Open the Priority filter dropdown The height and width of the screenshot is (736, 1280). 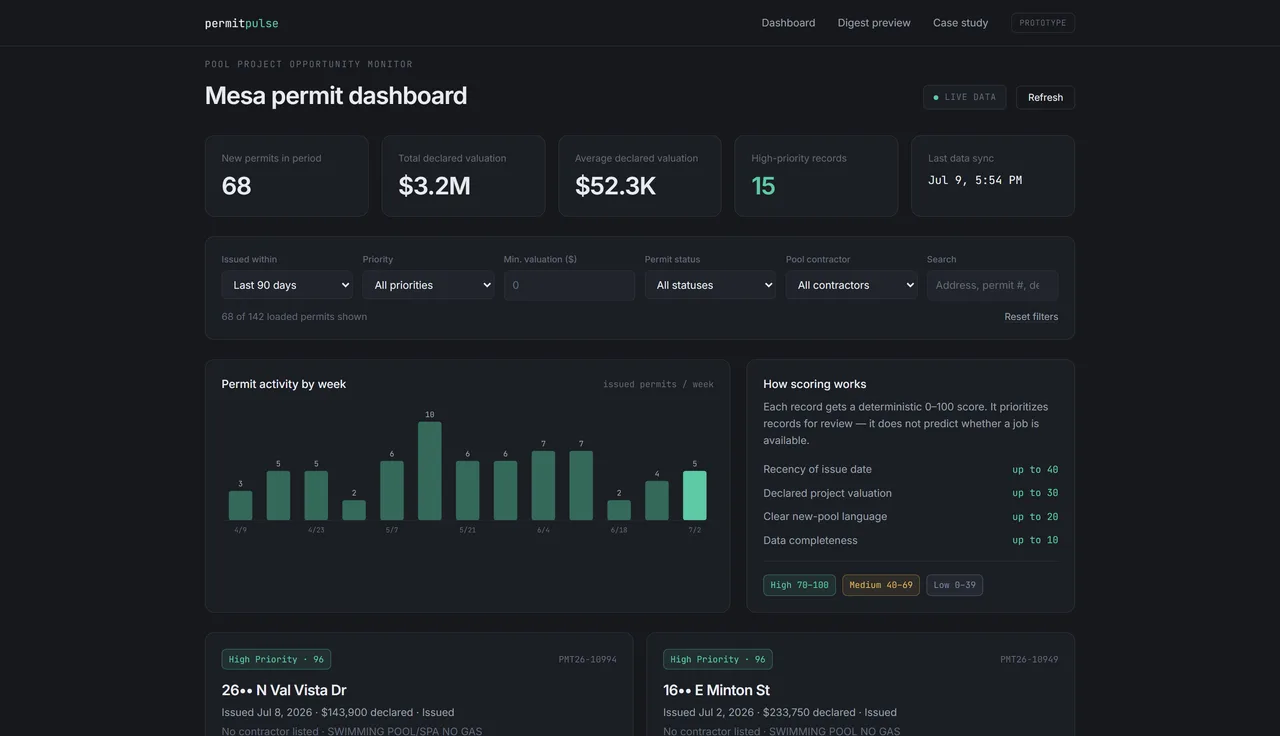click(x=428, y=285)
